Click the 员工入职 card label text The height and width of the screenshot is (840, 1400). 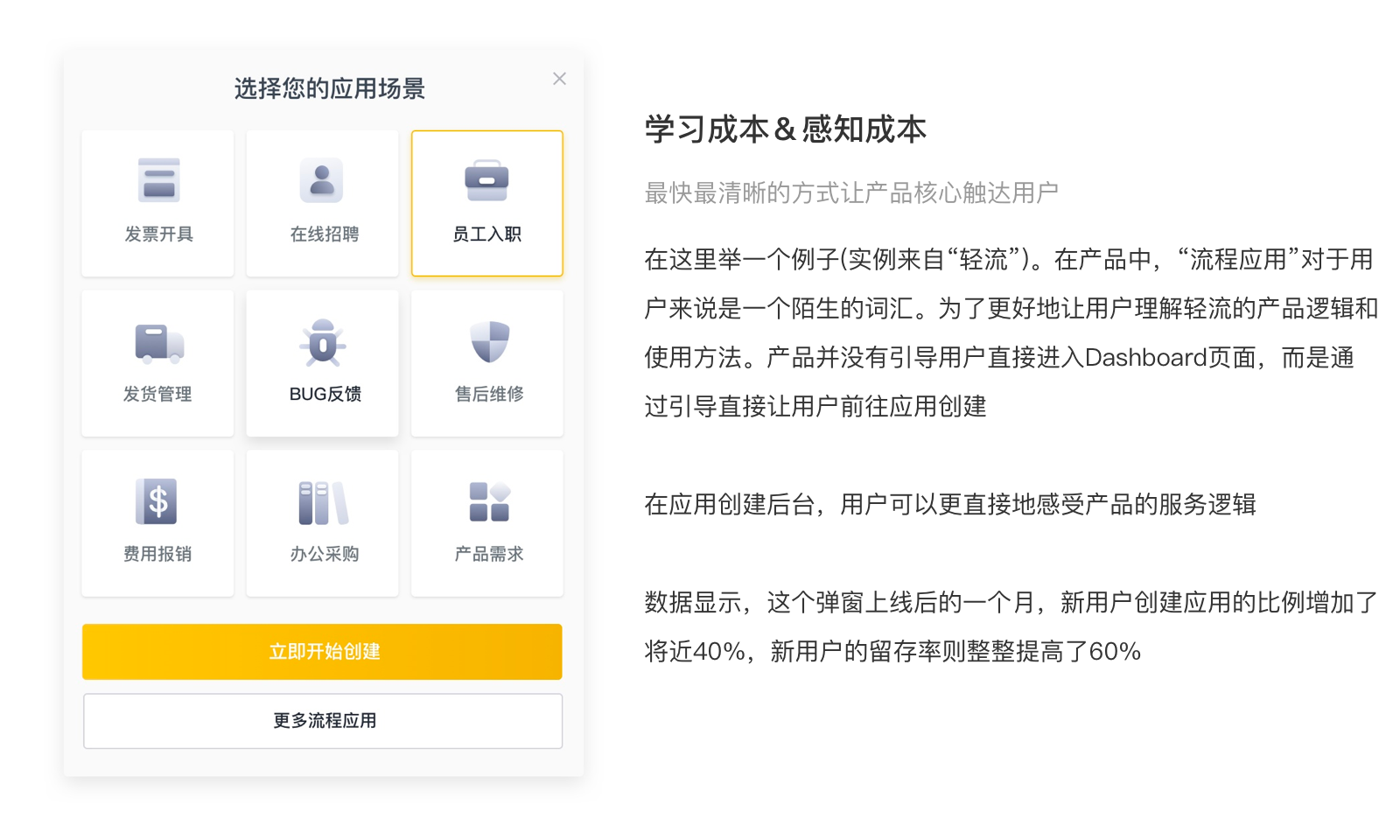tap(486, 234)
